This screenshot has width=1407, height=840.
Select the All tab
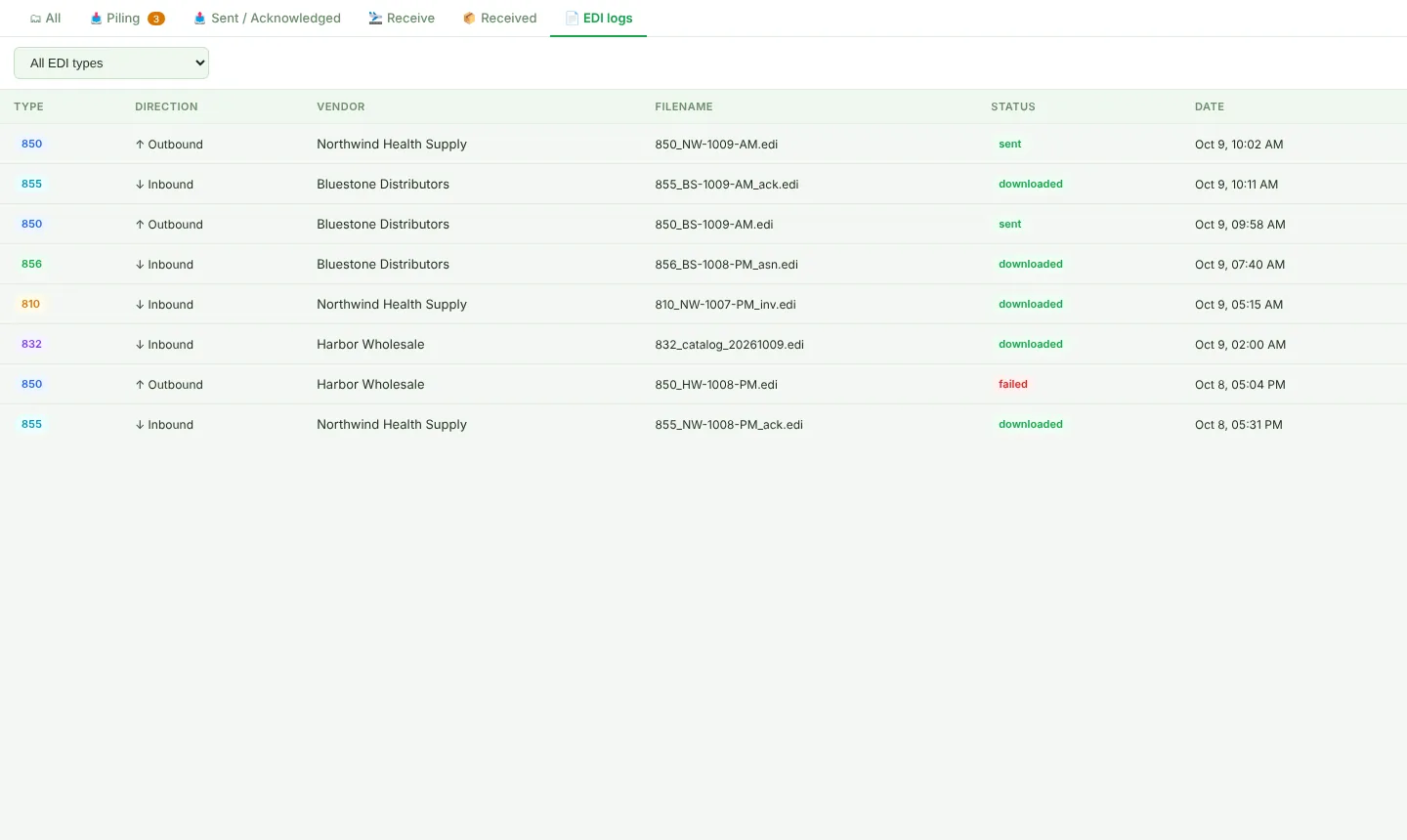45,19
